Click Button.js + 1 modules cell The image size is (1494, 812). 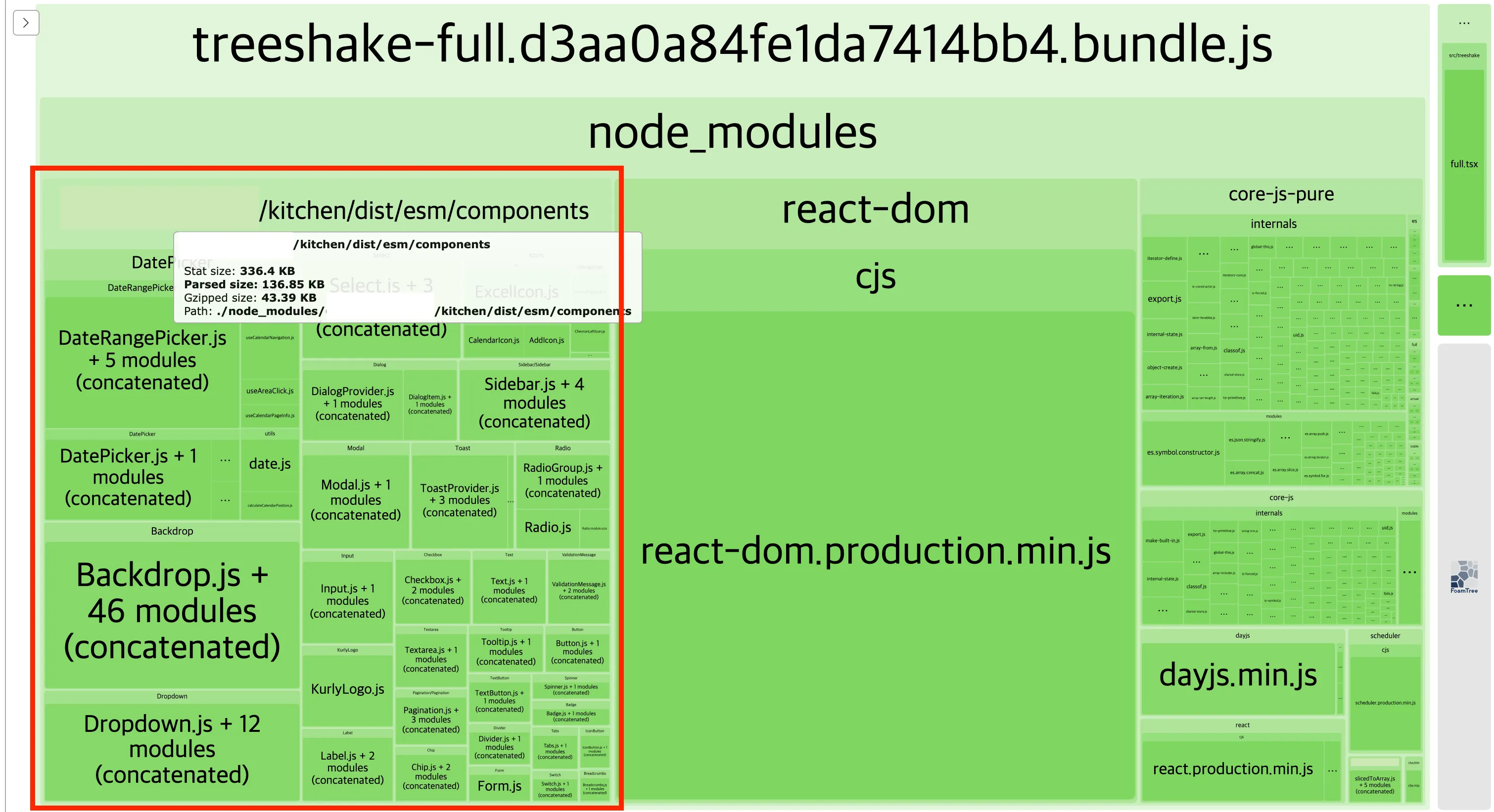click(x=577, y=652)
